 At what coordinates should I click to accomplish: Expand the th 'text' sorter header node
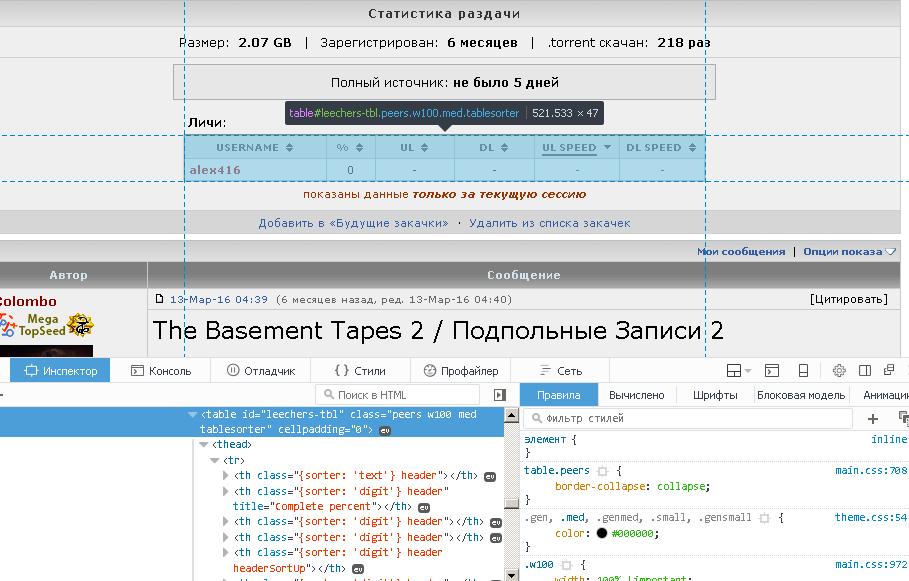[226, 476]
